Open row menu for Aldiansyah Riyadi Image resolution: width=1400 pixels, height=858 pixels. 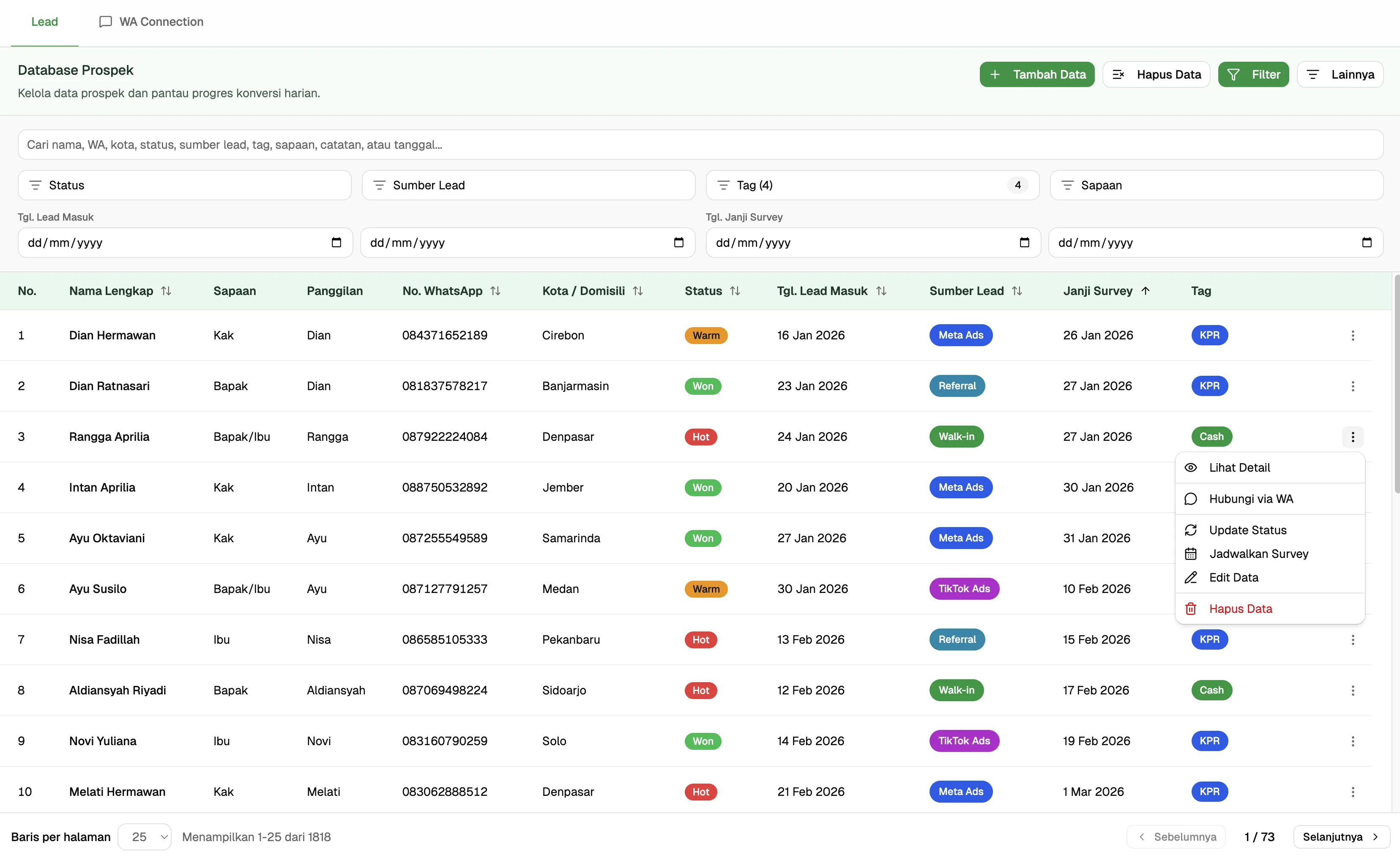pyautogui.click(x=1352, y=690)
